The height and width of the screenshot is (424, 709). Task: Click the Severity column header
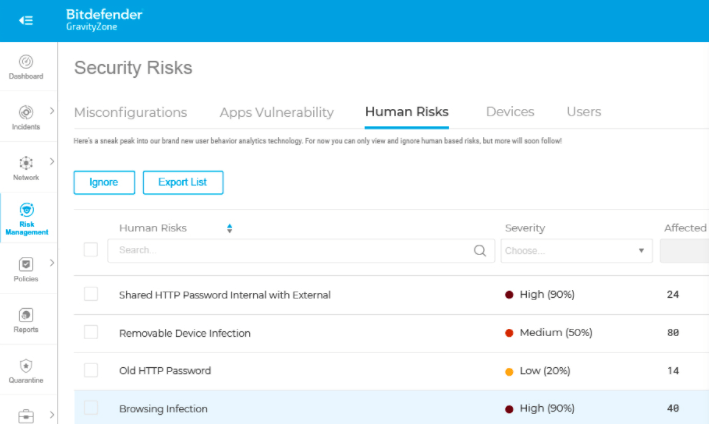[525, 228]
